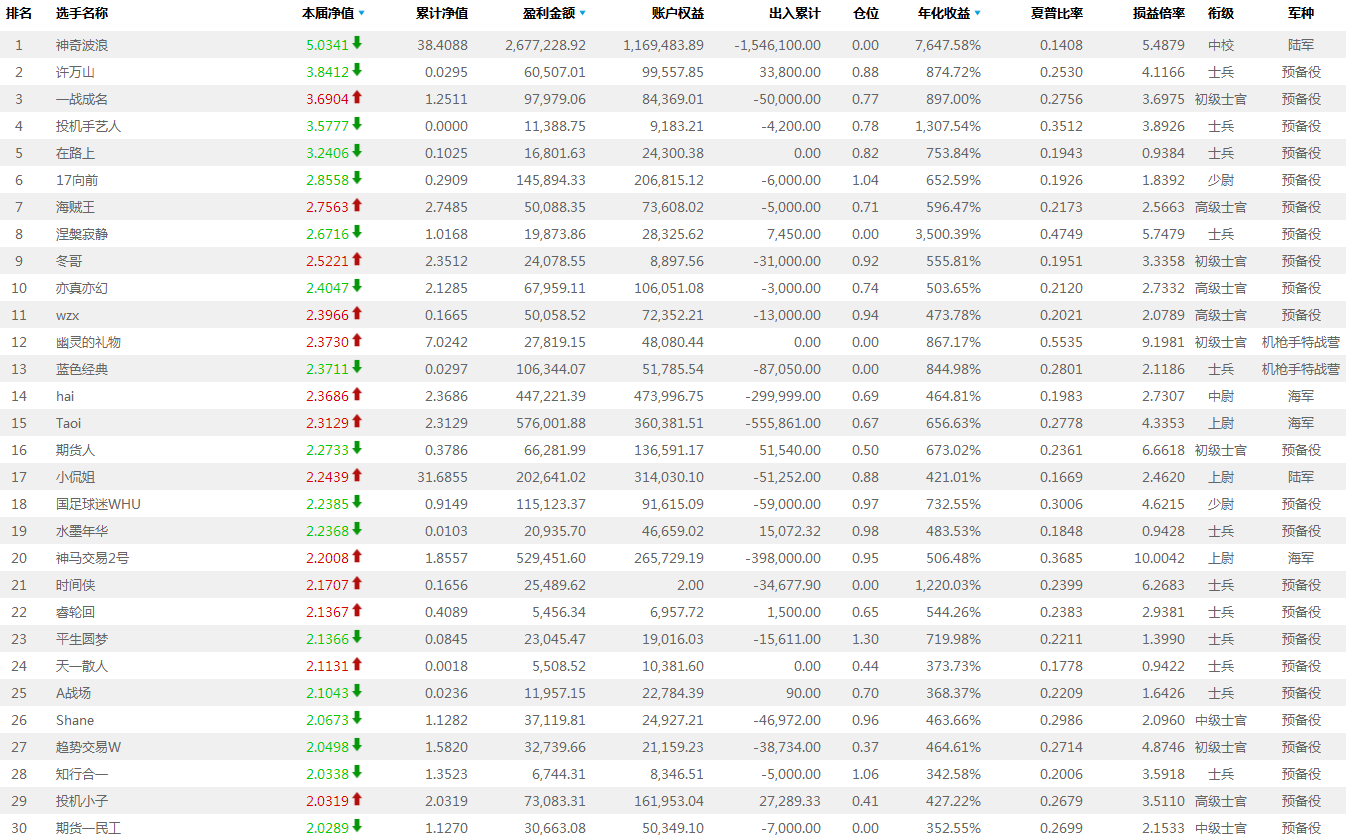Click green down arrow beside 2.8558

[x=357, y=178]
